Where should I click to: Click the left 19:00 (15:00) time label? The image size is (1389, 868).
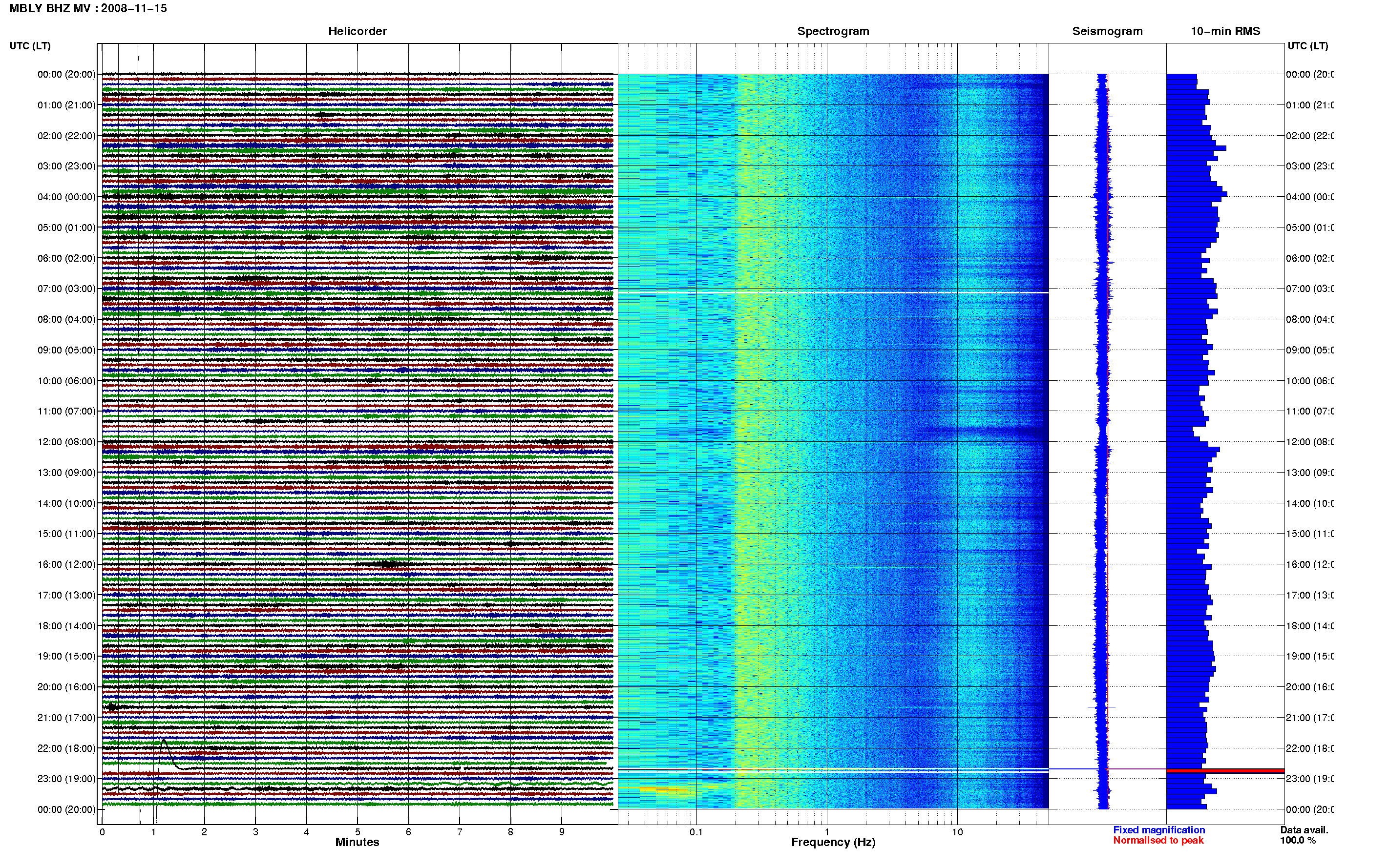[x=66, y=656]
